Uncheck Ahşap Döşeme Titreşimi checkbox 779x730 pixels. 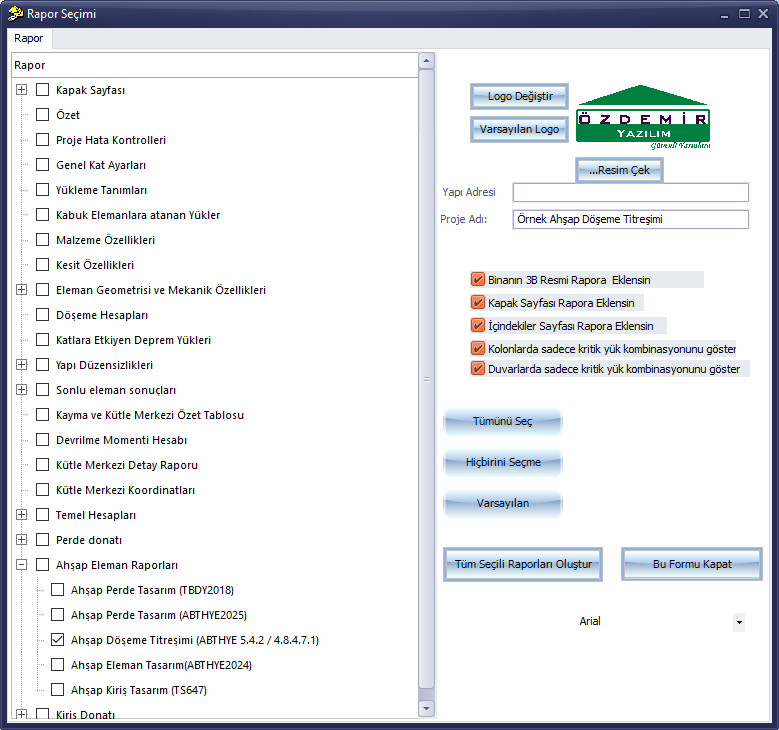pyautogui.click(x=58, y=640)
